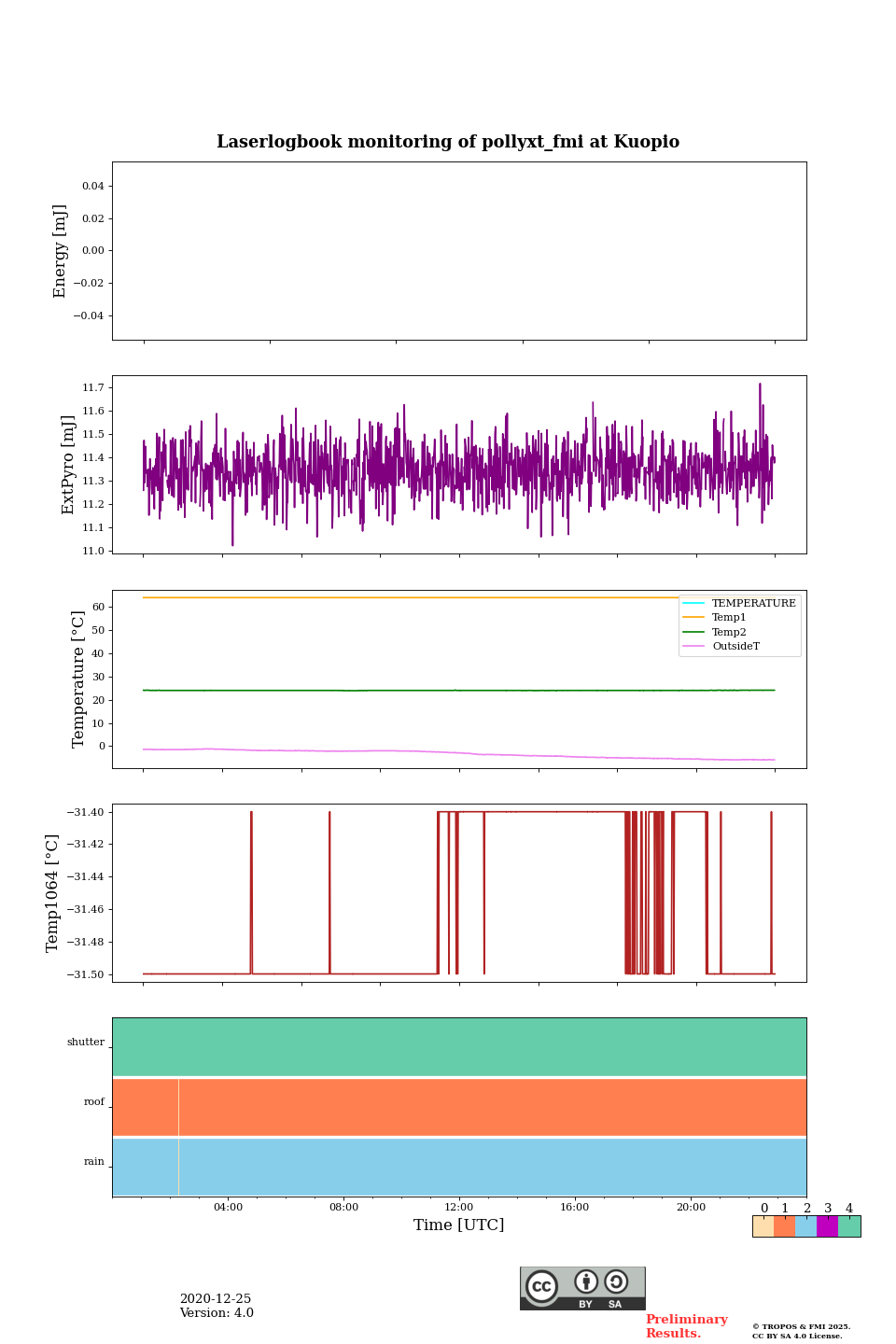Viewport: 896px width, 1344px height.
Task: Click the cyan TEMPERATURE legend line marker
Action: point(693,603)
